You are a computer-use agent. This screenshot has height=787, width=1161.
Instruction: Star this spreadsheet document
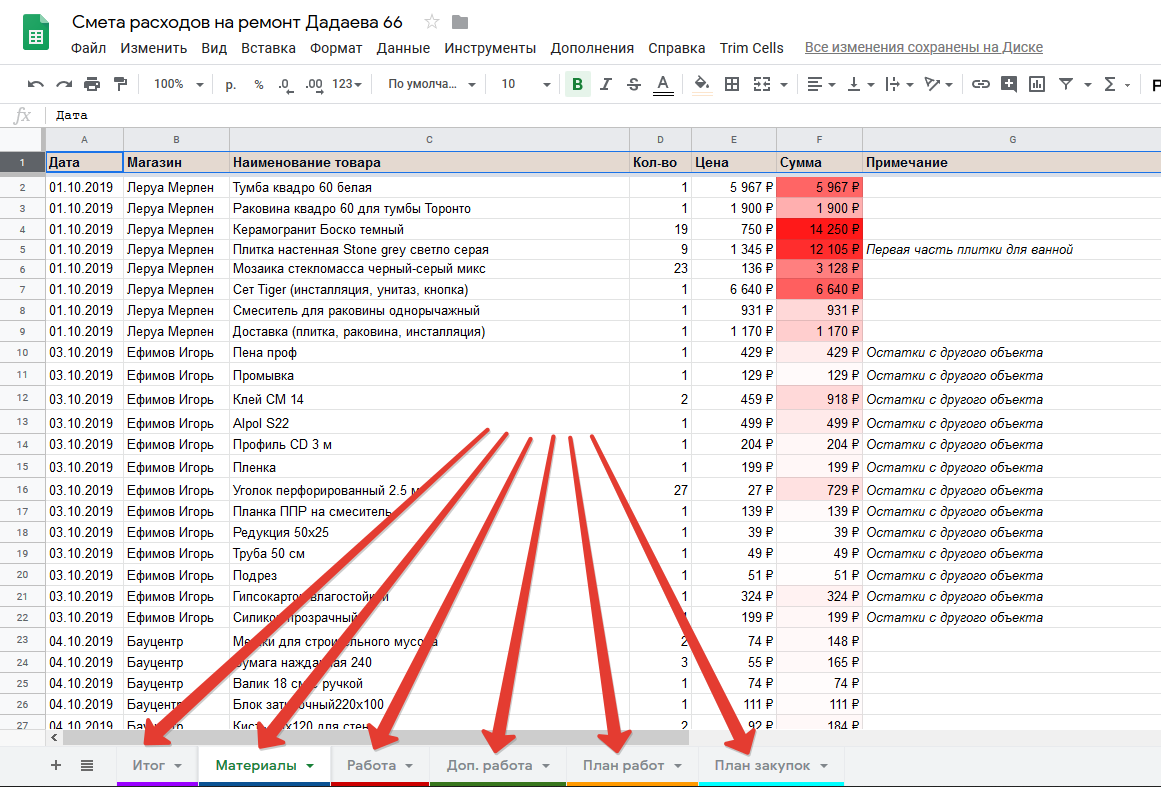click(x=432, y=22)
